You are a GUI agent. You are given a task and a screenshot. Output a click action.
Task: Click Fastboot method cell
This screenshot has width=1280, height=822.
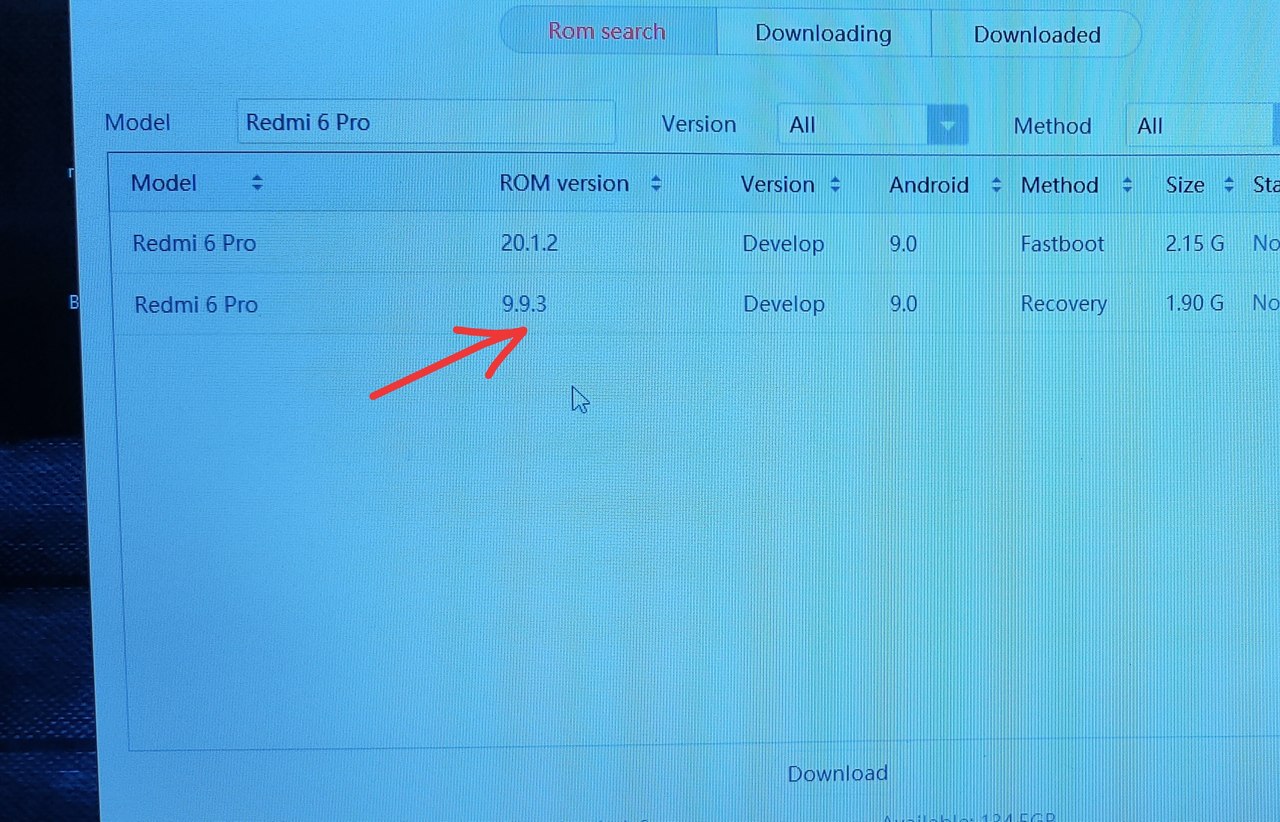point(1062,244)
